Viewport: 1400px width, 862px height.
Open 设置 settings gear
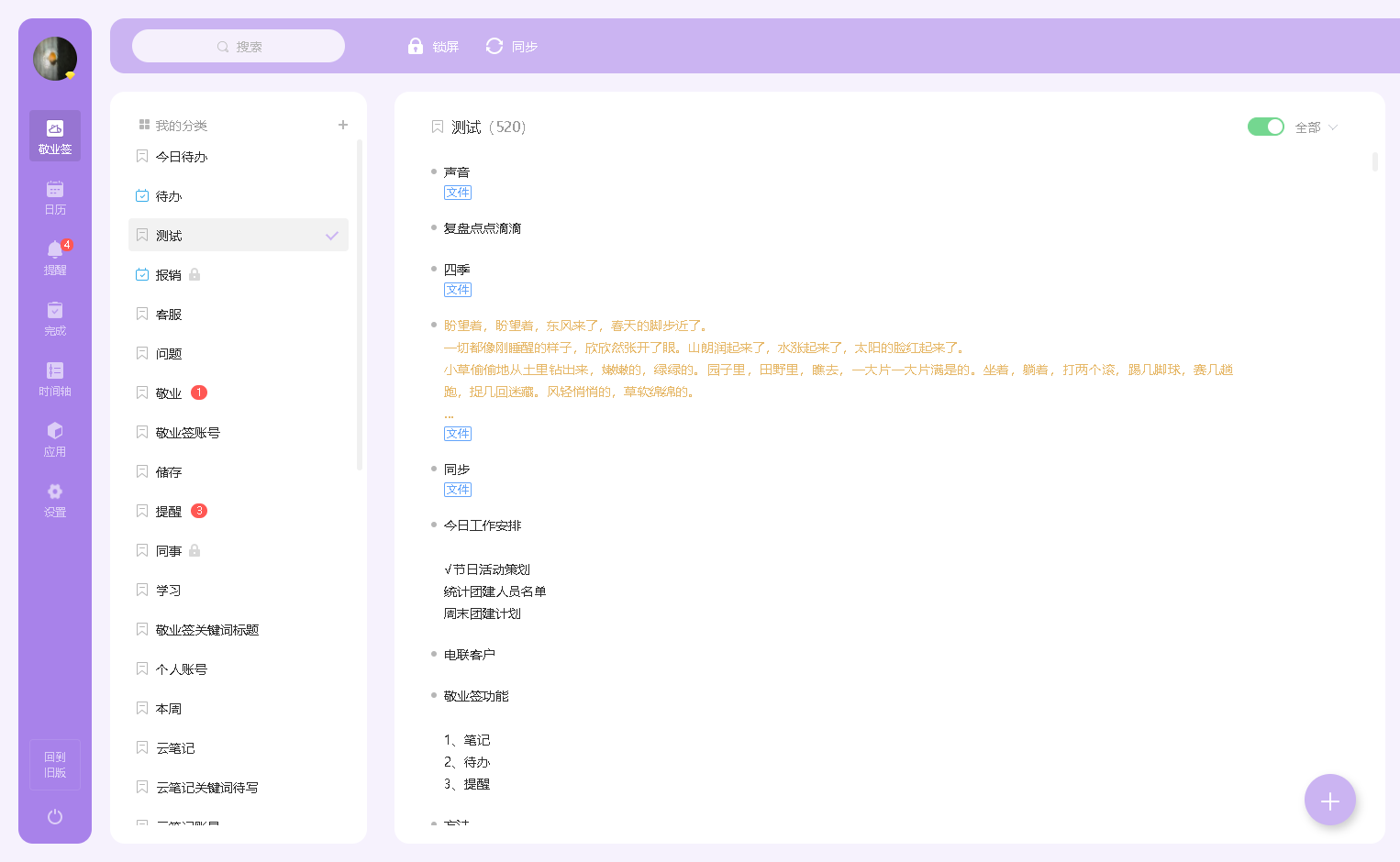[x=55, y=499]
